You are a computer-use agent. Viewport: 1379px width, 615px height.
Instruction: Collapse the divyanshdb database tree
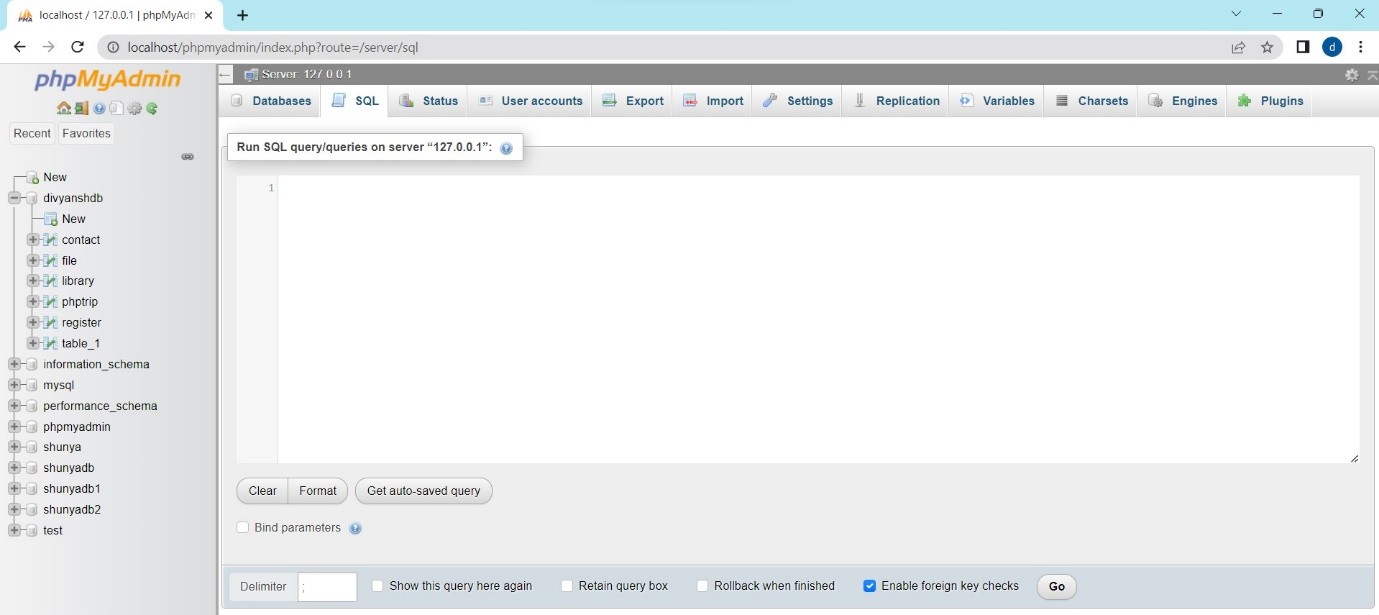click(14, 198)
